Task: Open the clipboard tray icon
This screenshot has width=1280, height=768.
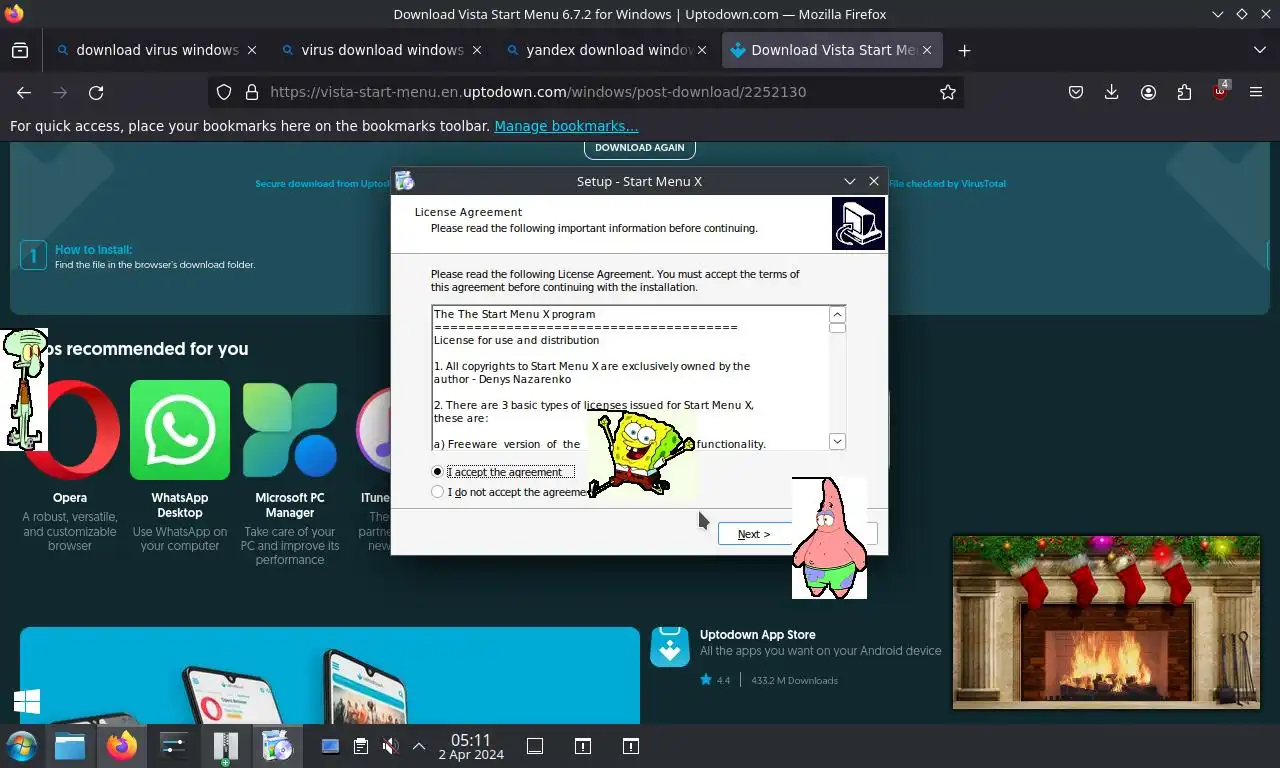Action: click(x=361, y=746)
